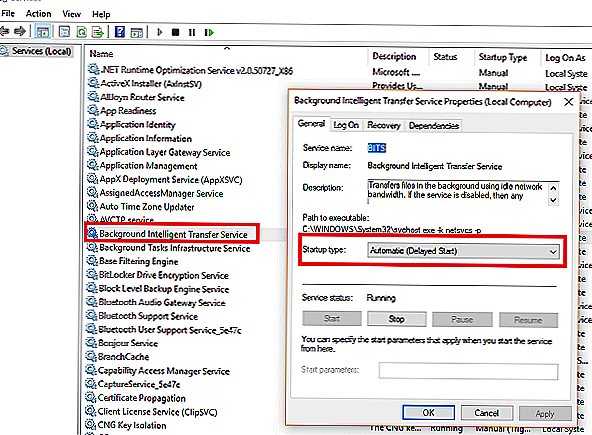Click the Stop Service square toolbar icon

click(x=176, y=32)
